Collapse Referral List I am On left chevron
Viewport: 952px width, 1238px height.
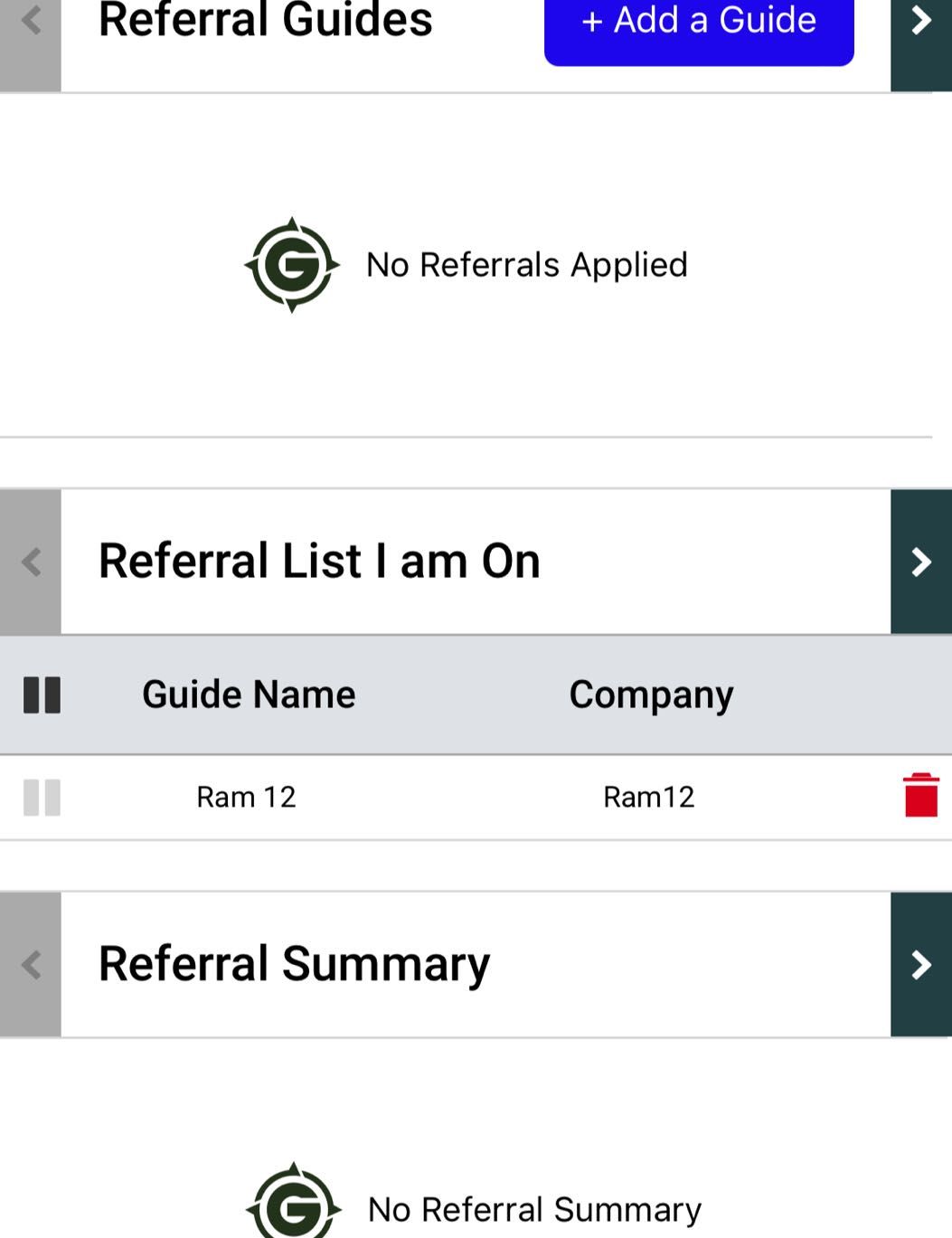pos(31,562)
